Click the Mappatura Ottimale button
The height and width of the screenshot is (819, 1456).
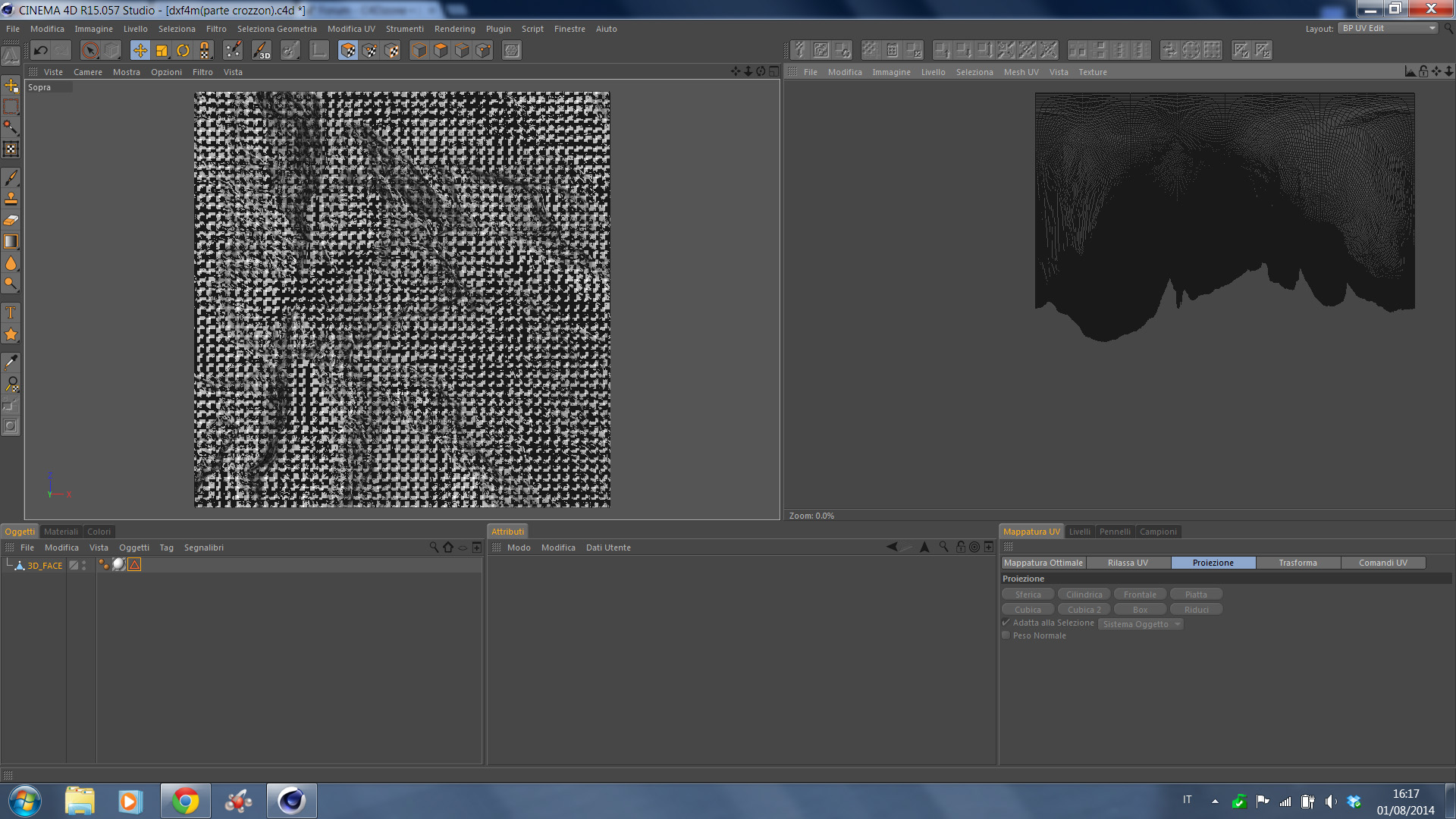tap(1043, 563)
